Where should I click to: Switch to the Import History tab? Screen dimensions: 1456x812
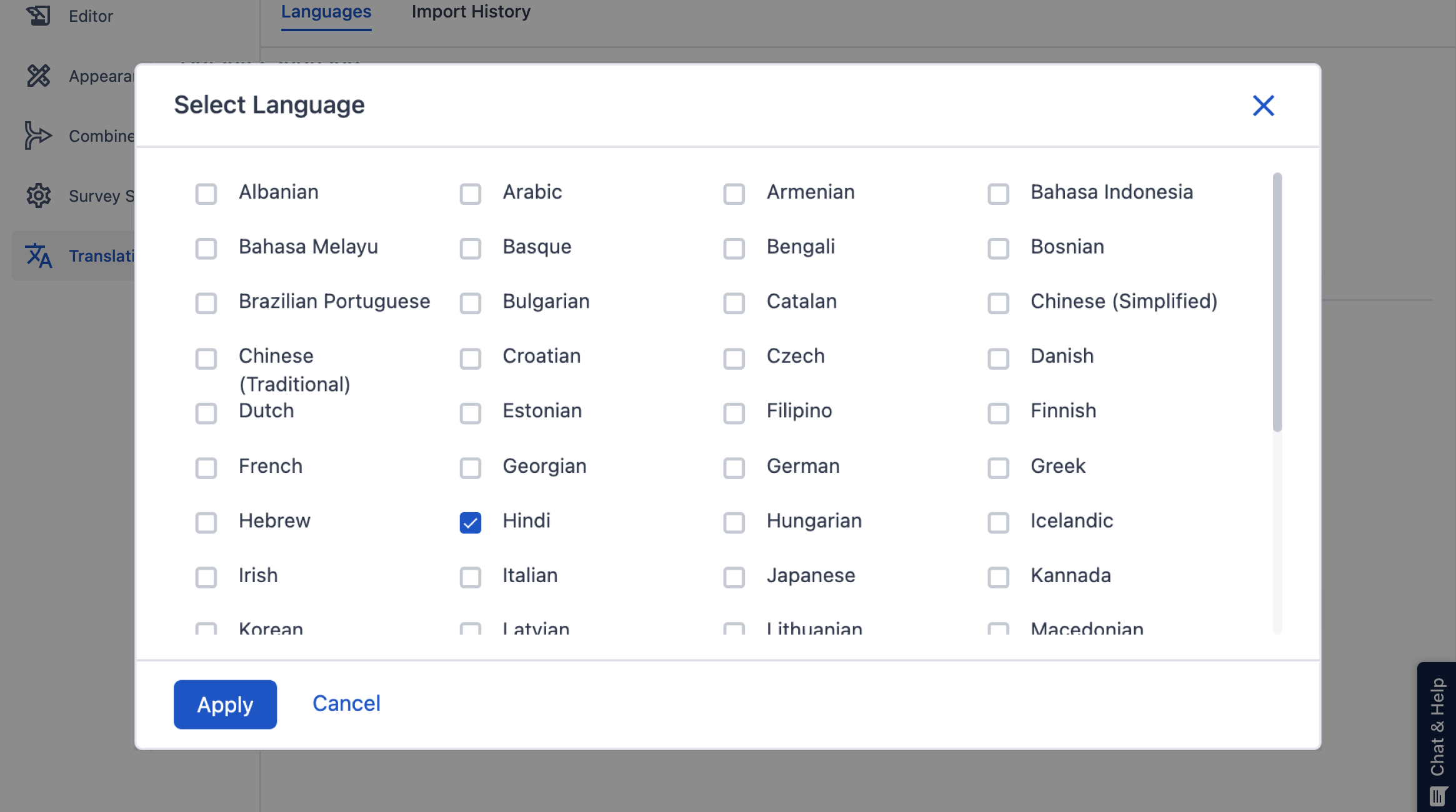click(x=471, y=11)
